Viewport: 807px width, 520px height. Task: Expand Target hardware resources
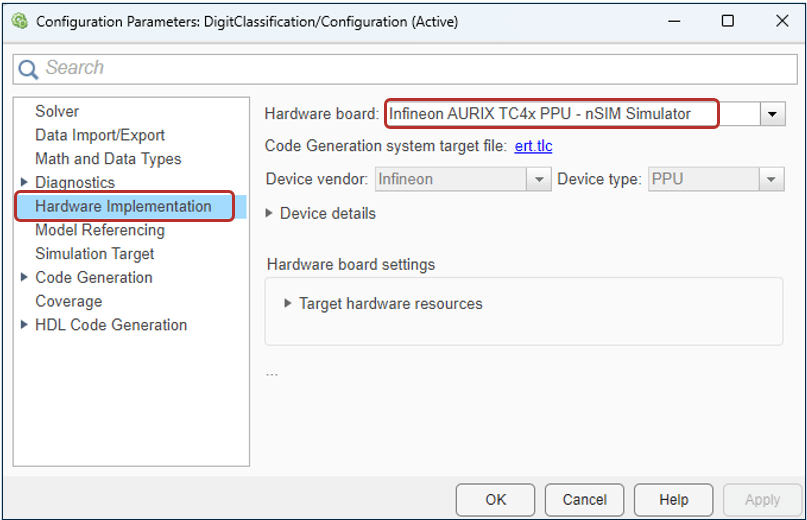[x=289, y=303]
